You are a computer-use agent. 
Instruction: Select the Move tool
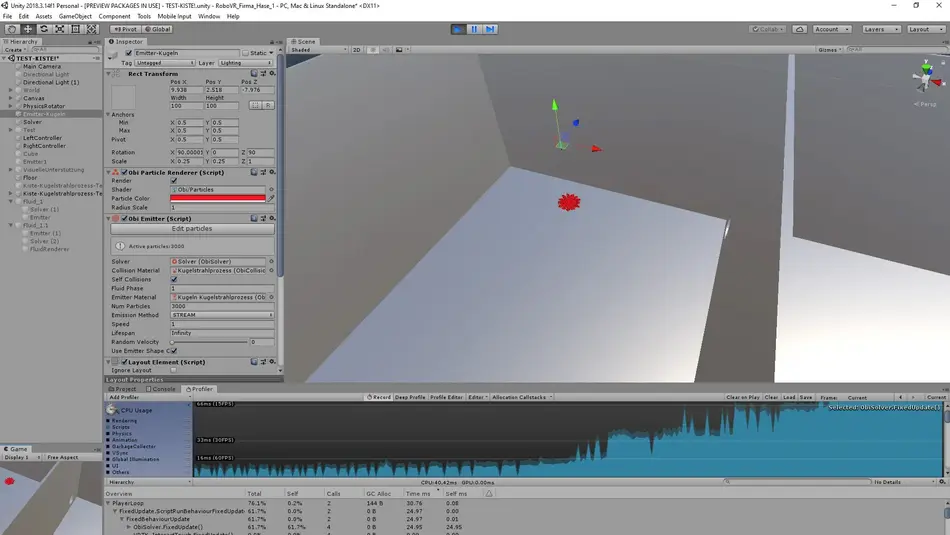click(28, 29)
